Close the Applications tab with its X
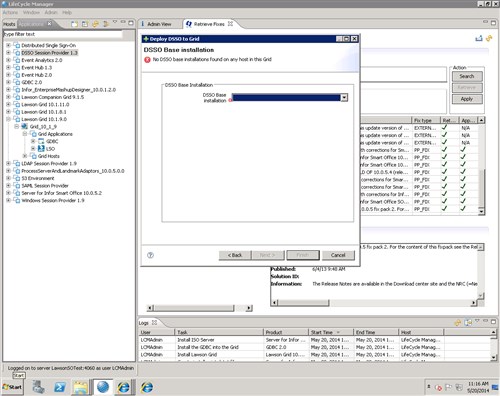The height and width of the screenshot is (396, 500). [x=49, y=24]
